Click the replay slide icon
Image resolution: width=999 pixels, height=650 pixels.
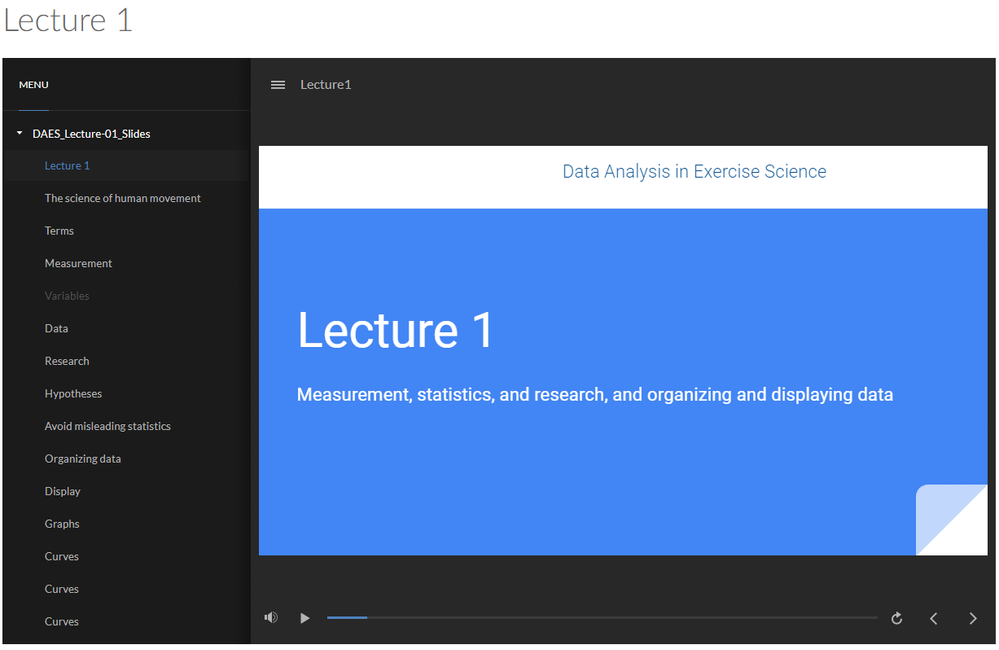[897, 618]
